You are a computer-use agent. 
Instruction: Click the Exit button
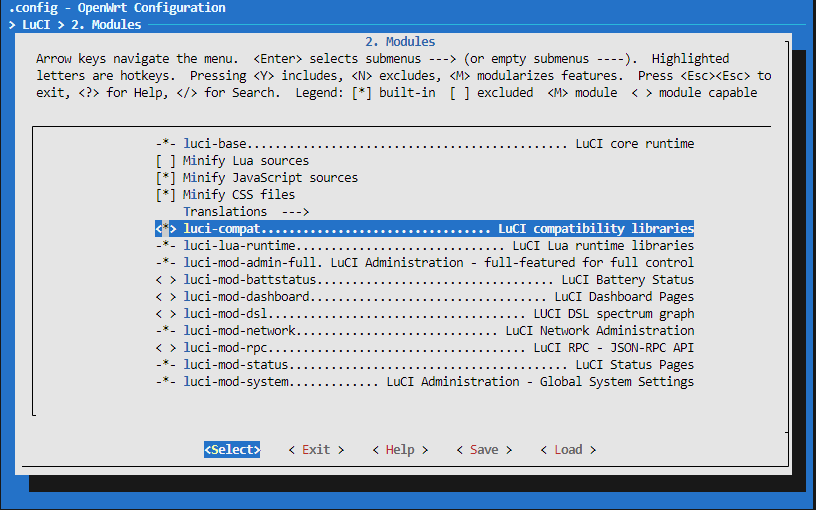tap(316, 450)
